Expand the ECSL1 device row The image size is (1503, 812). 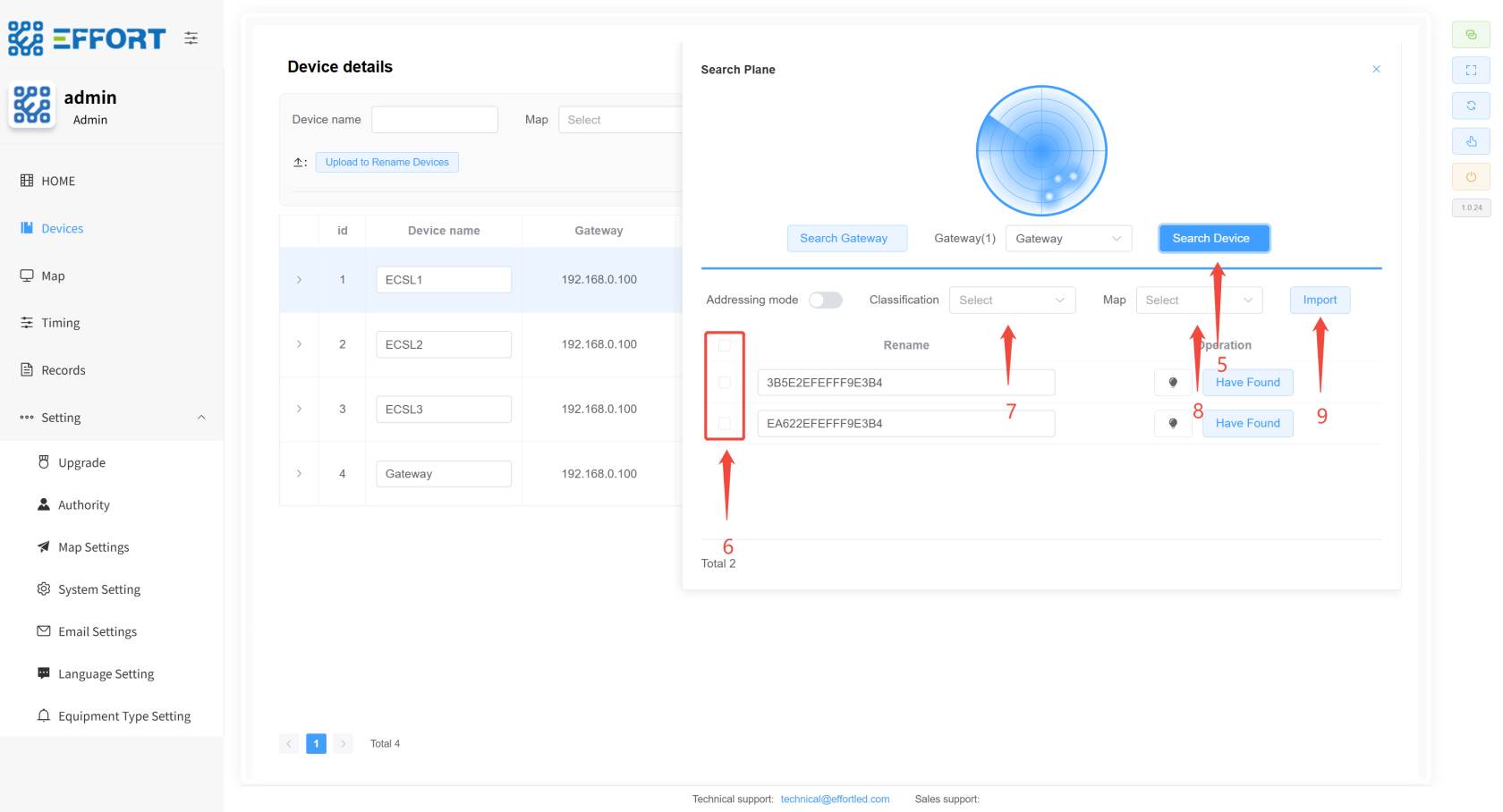click(299, 280)
